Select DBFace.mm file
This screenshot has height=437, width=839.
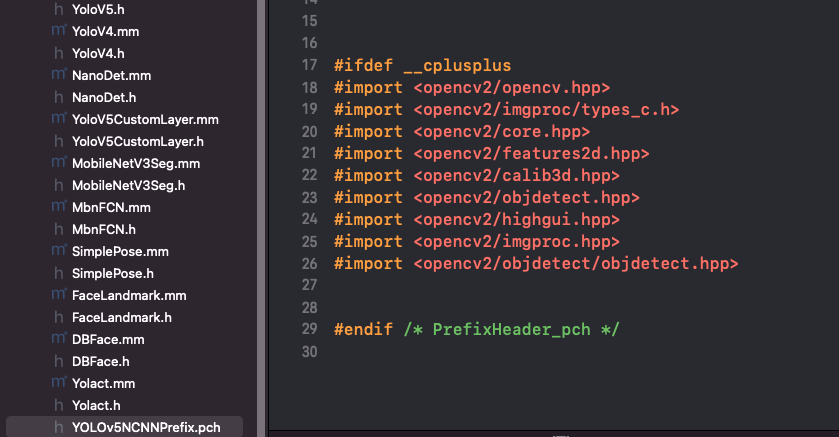(108, 339)
